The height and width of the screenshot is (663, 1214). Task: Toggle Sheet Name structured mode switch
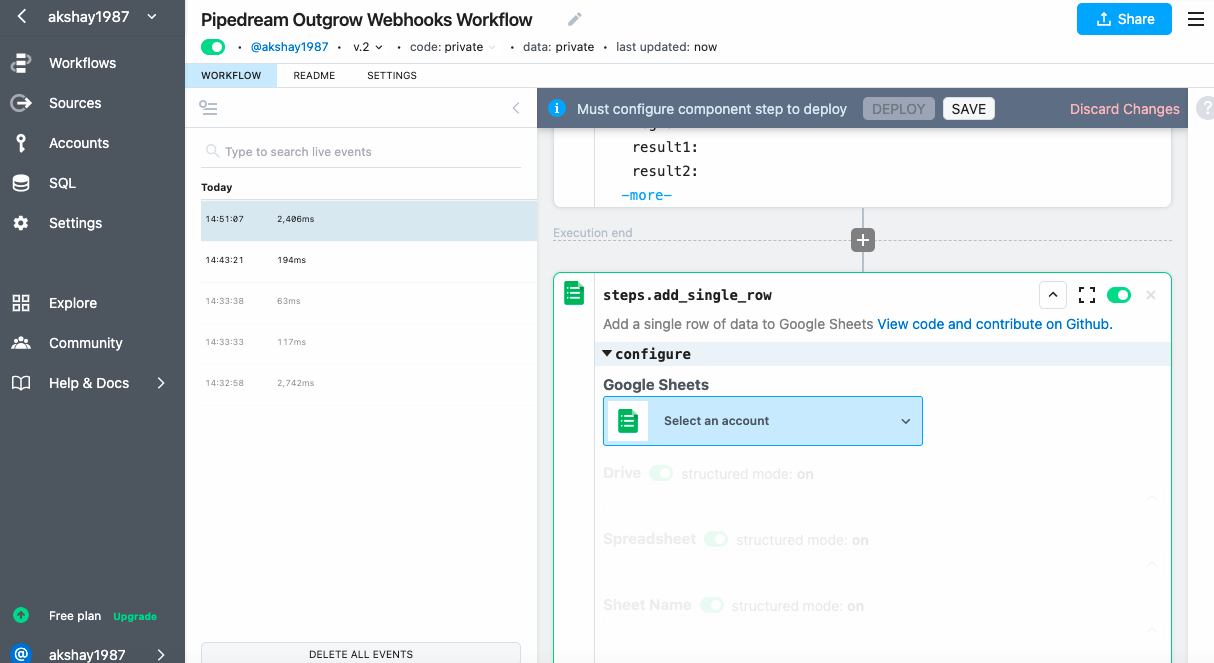pos(711,605)
